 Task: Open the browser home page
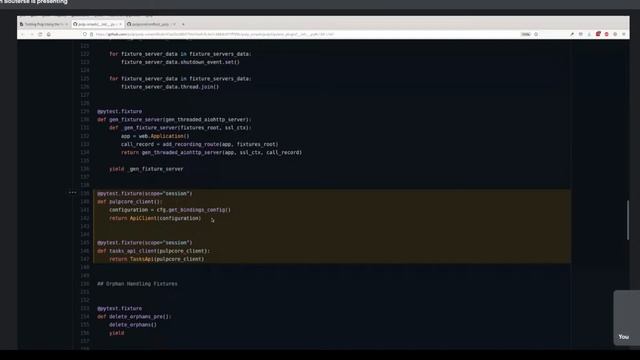[49, 34]
